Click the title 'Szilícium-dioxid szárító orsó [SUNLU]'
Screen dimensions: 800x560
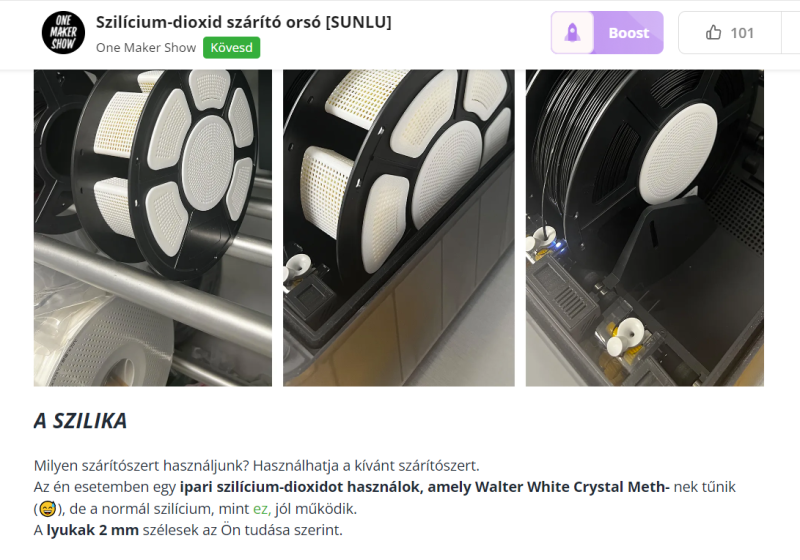click(x=243, y=22)
